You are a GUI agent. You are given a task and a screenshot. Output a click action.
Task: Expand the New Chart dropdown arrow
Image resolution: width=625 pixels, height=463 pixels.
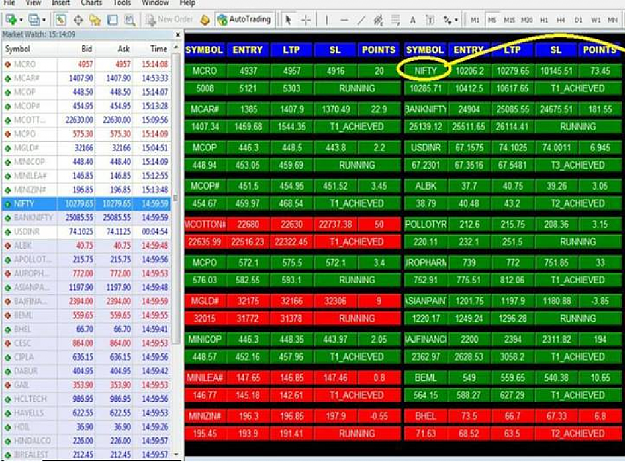point(21,20)
